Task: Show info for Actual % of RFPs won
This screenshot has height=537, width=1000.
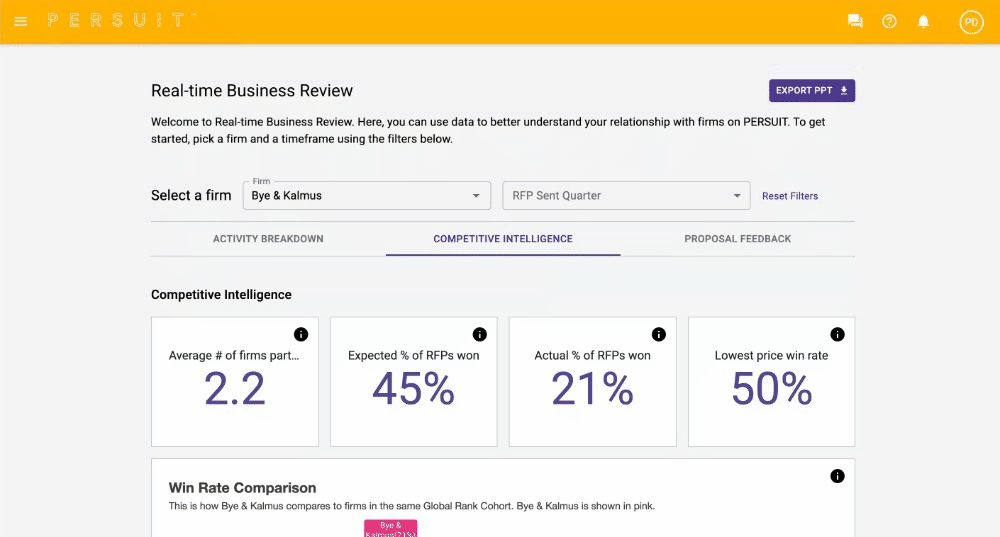Action: (658, 334)
